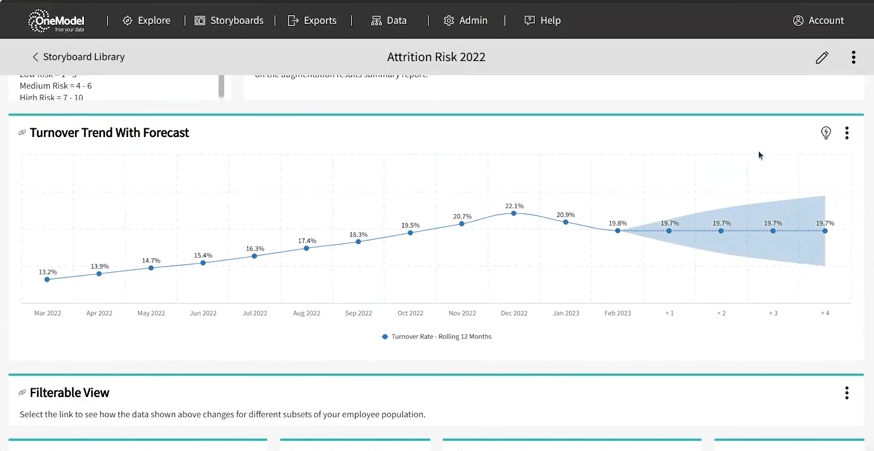Click the + 2 forecast axis label
This screenshot has width=874, height=451.
coord(721,313)
